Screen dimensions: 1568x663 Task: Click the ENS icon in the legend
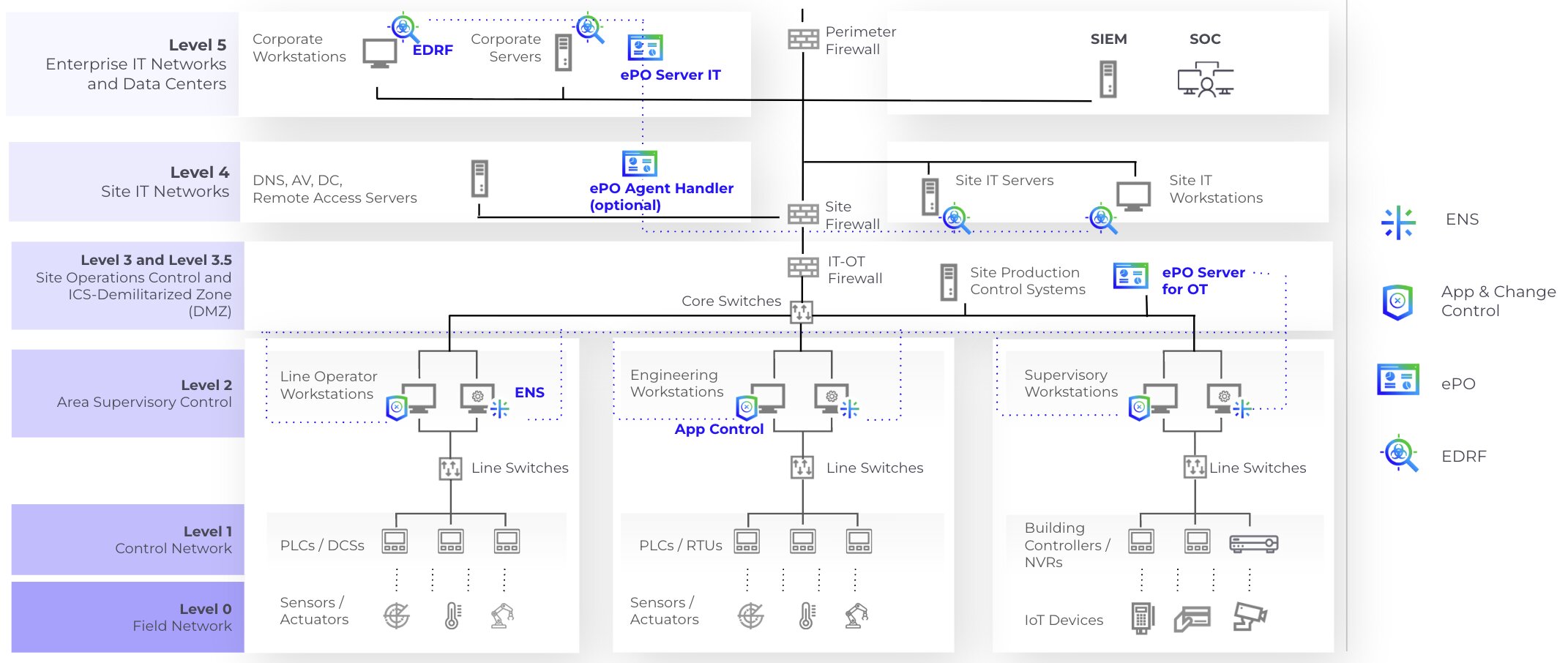coord(1397,222)
